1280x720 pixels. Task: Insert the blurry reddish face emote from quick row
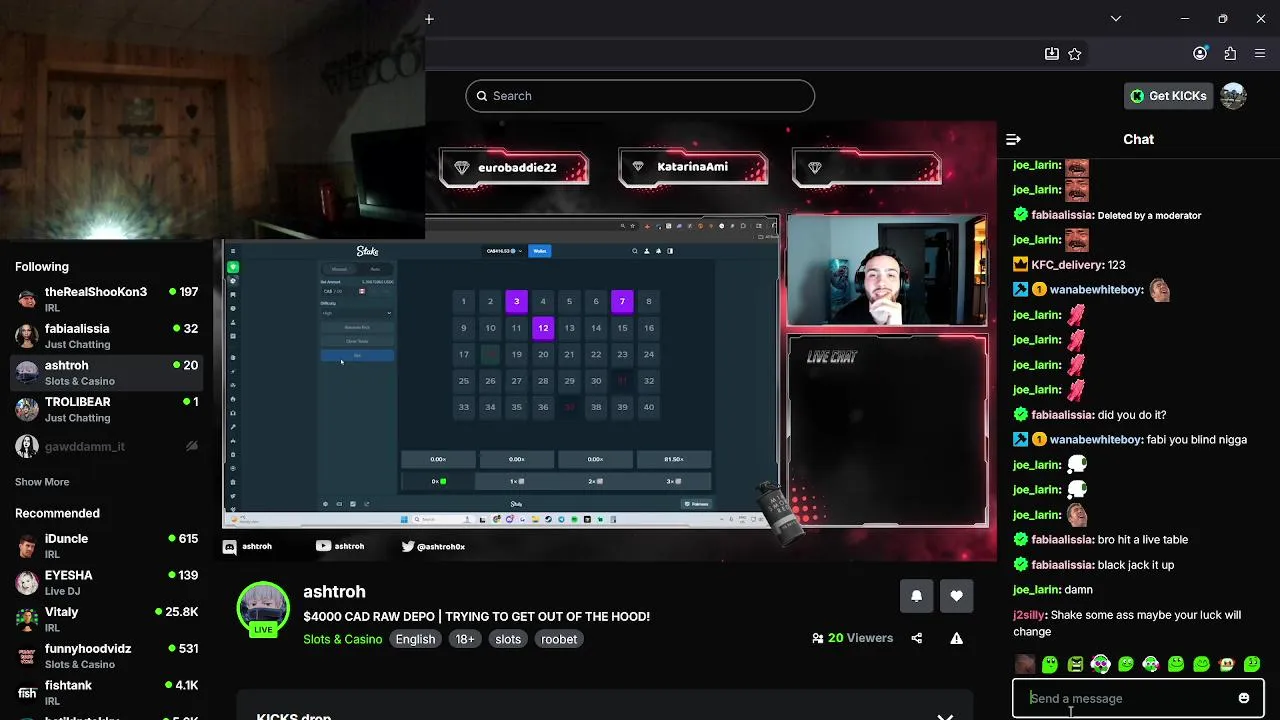pyautogui.click(x=1025, y=664)
